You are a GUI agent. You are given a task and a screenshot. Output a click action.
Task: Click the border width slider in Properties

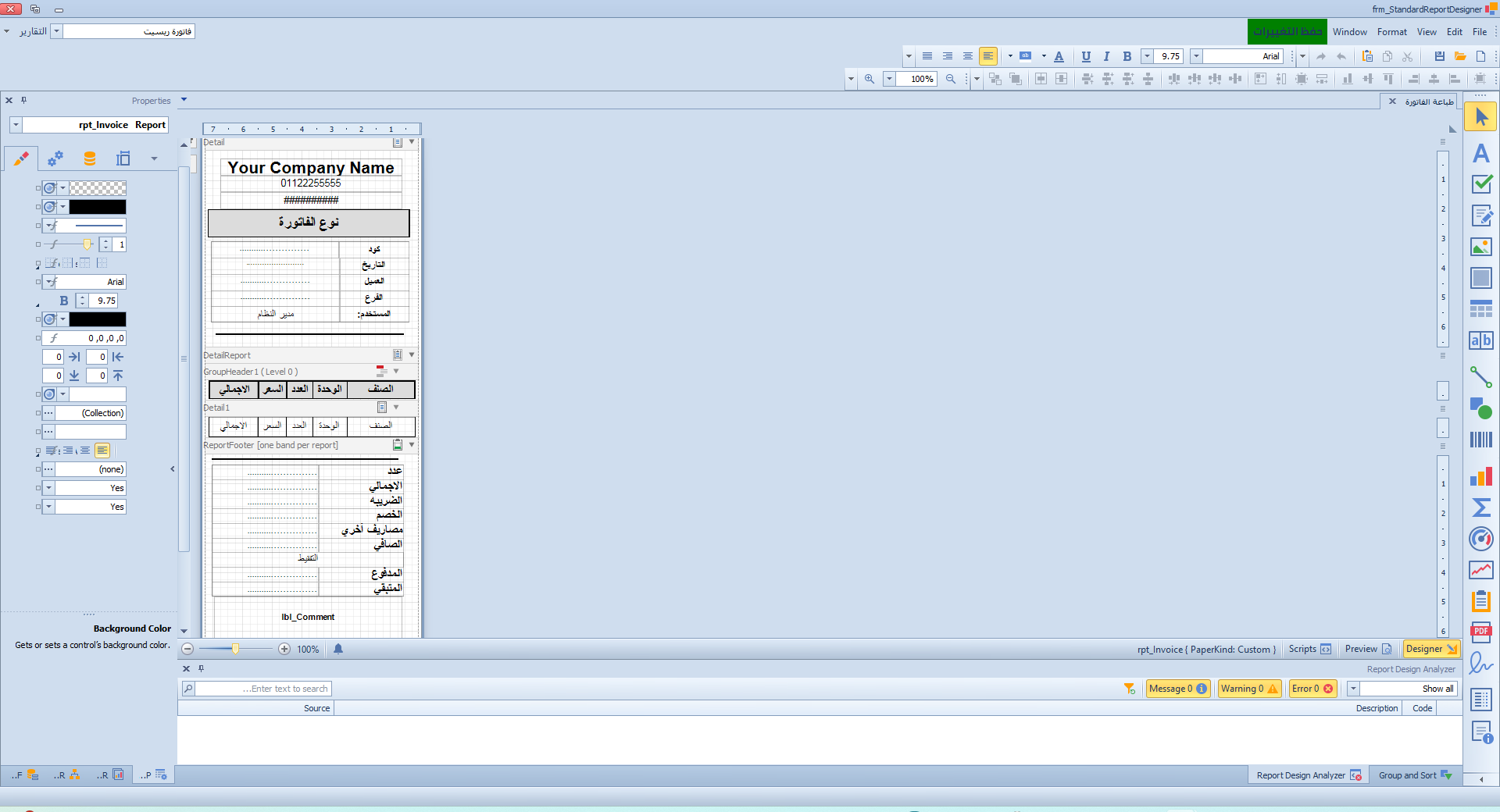(x=70, y=244)
